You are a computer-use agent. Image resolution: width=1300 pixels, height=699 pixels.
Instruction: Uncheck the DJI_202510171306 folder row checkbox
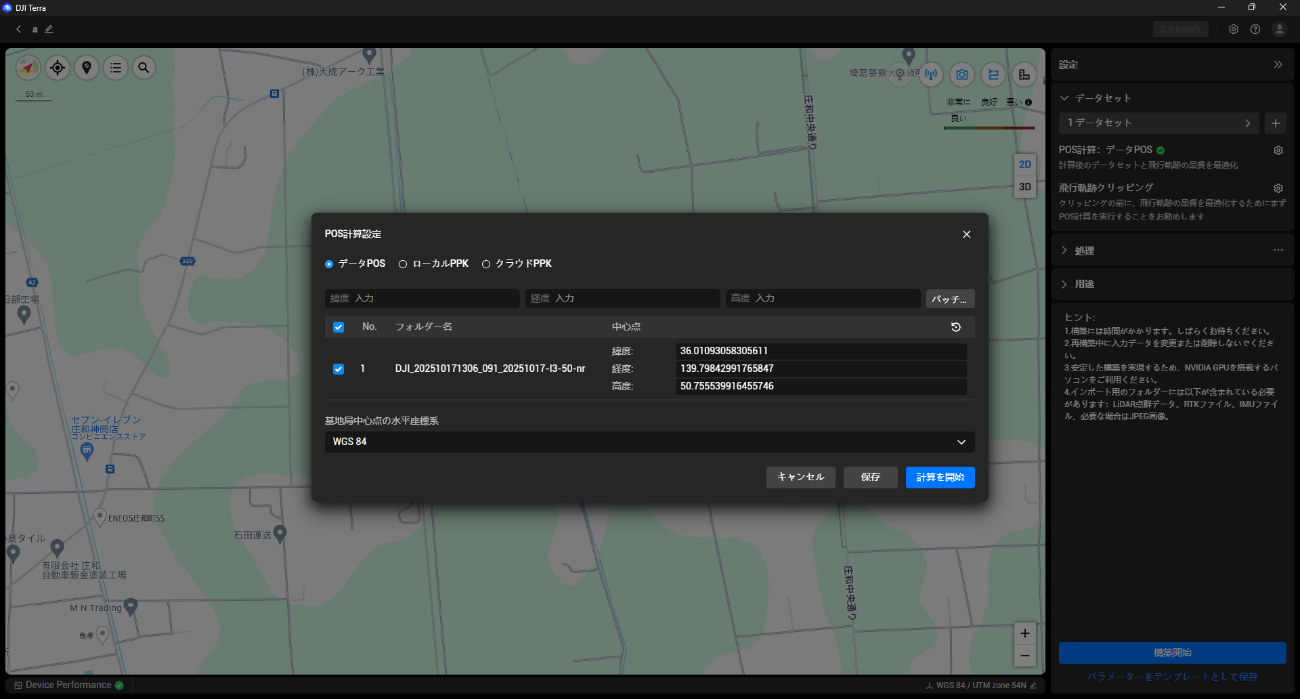coord(338,369)
